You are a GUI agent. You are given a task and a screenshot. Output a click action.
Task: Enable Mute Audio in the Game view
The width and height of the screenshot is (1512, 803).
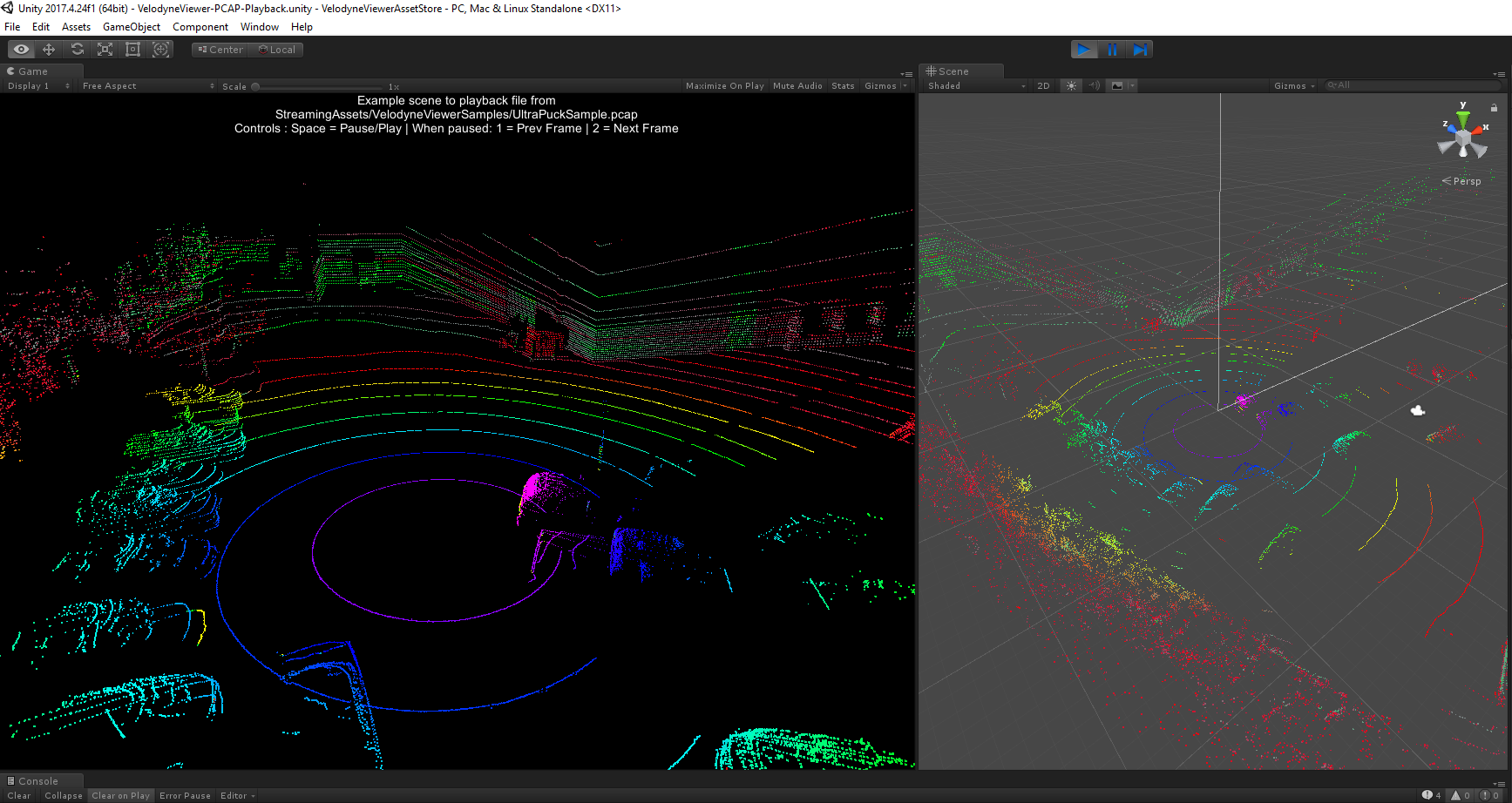(x=797, y=85)
